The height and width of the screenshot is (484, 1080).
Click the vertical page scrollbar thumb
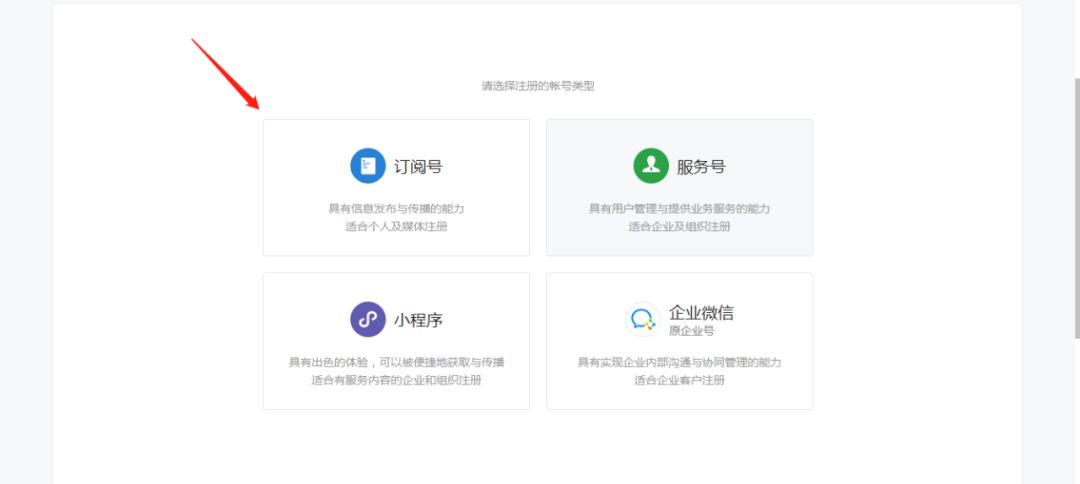click(x=1077, y=207)
